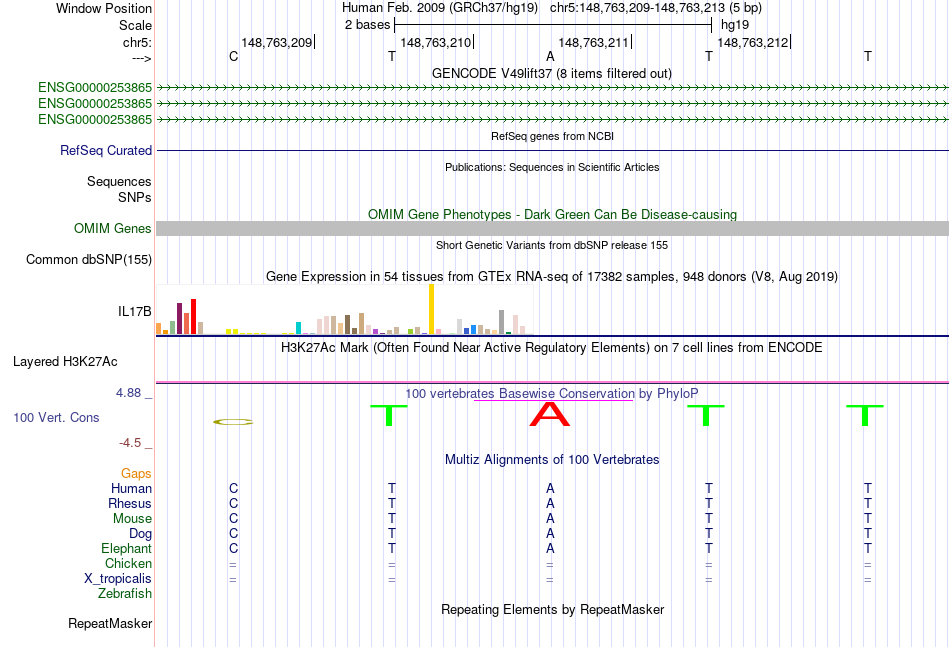Screen dimensions: 950x647
Task: Click the Dog species label
Action: 140,534
